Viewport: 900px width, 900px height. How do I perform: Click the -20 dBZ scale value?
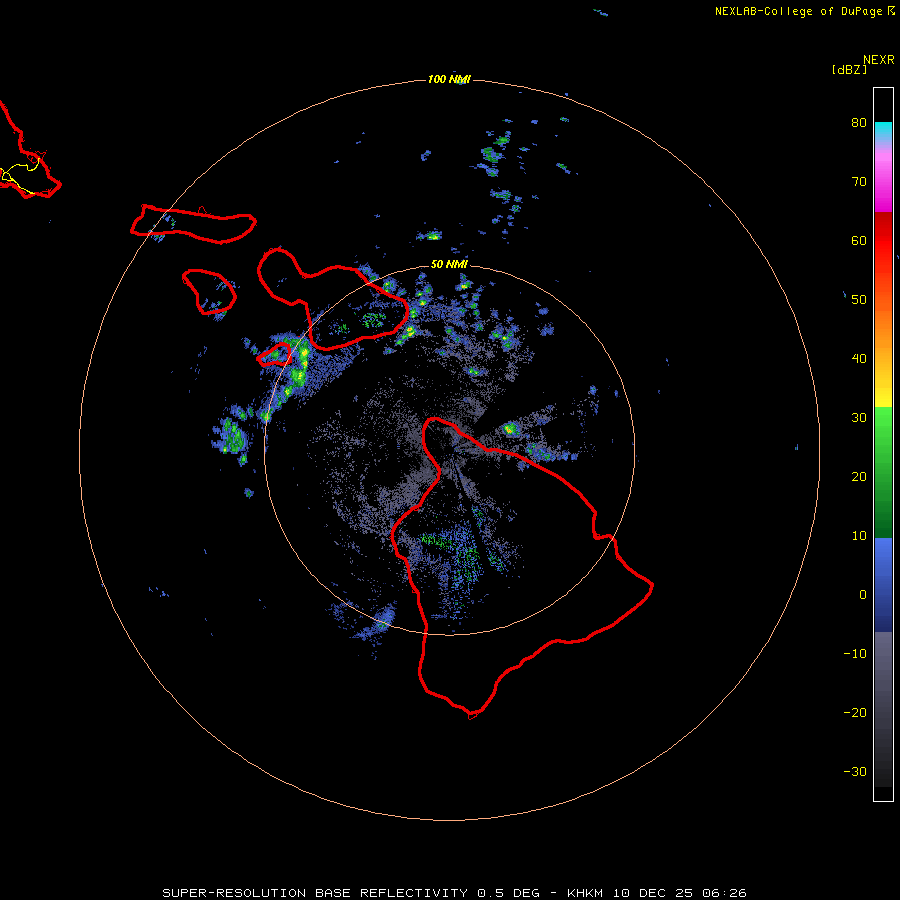click(x=855, y=712)
